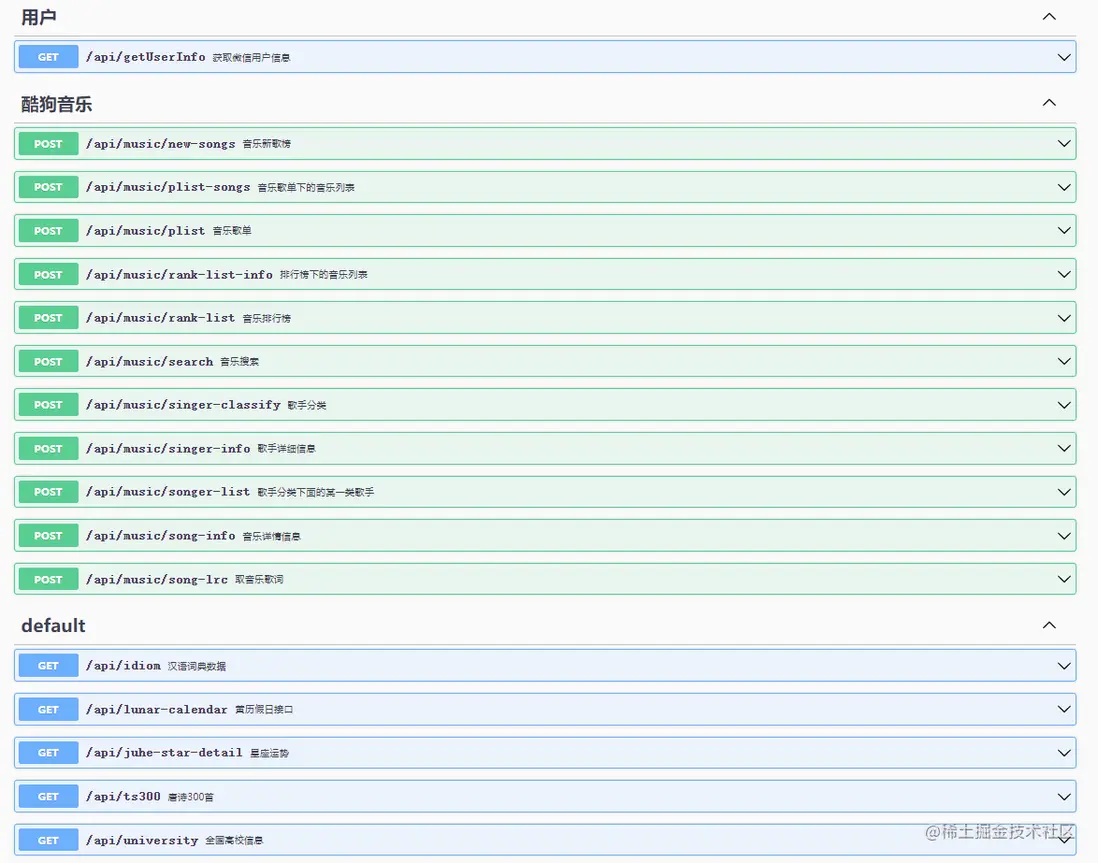Click the GET badge on /api/getUserInfo
Screen dimensions: 1098x863
click(x=47, y=57)
